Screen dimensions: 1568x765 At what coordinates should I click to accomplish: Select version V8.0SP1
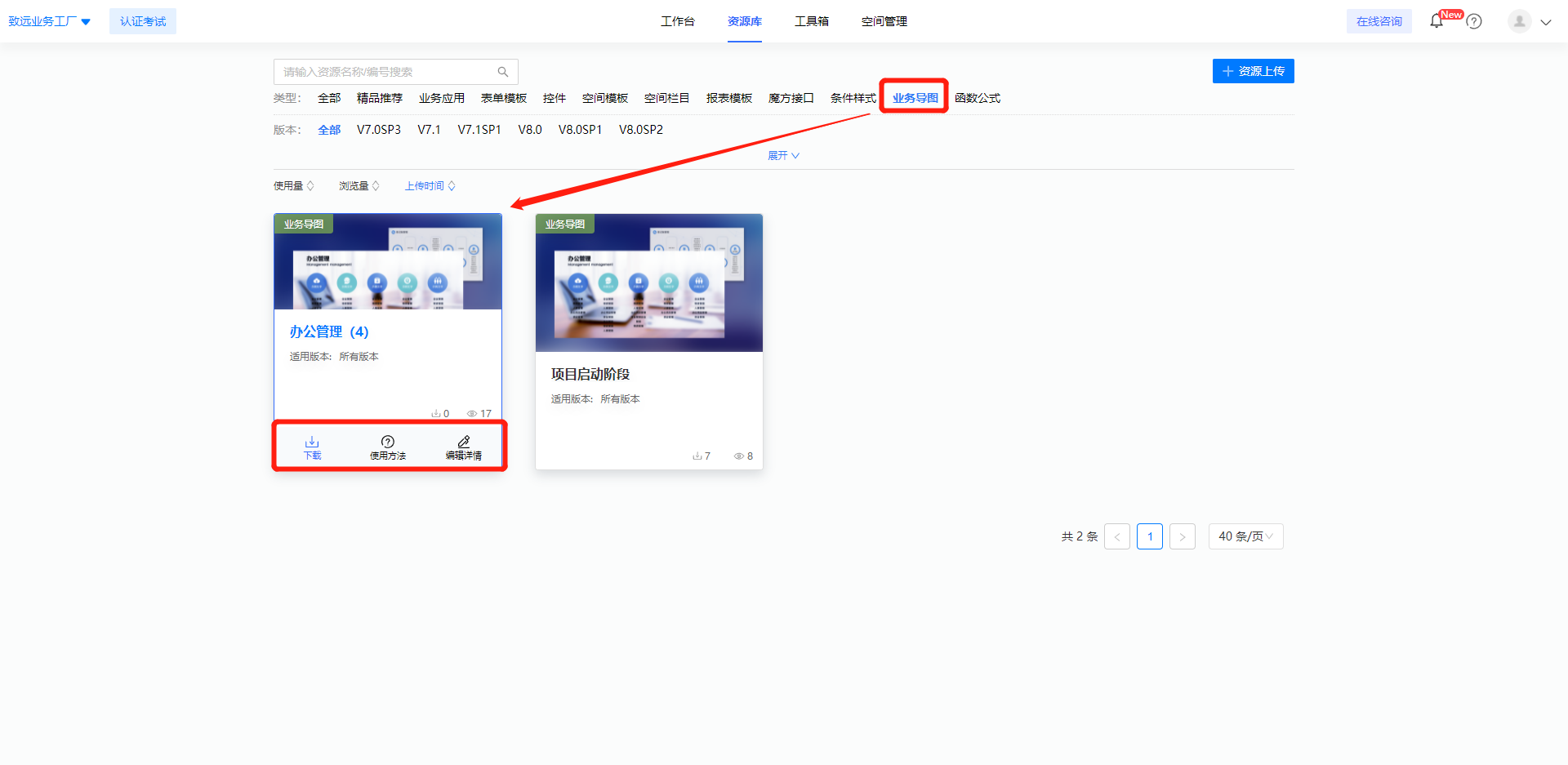[x=581, y=130]
